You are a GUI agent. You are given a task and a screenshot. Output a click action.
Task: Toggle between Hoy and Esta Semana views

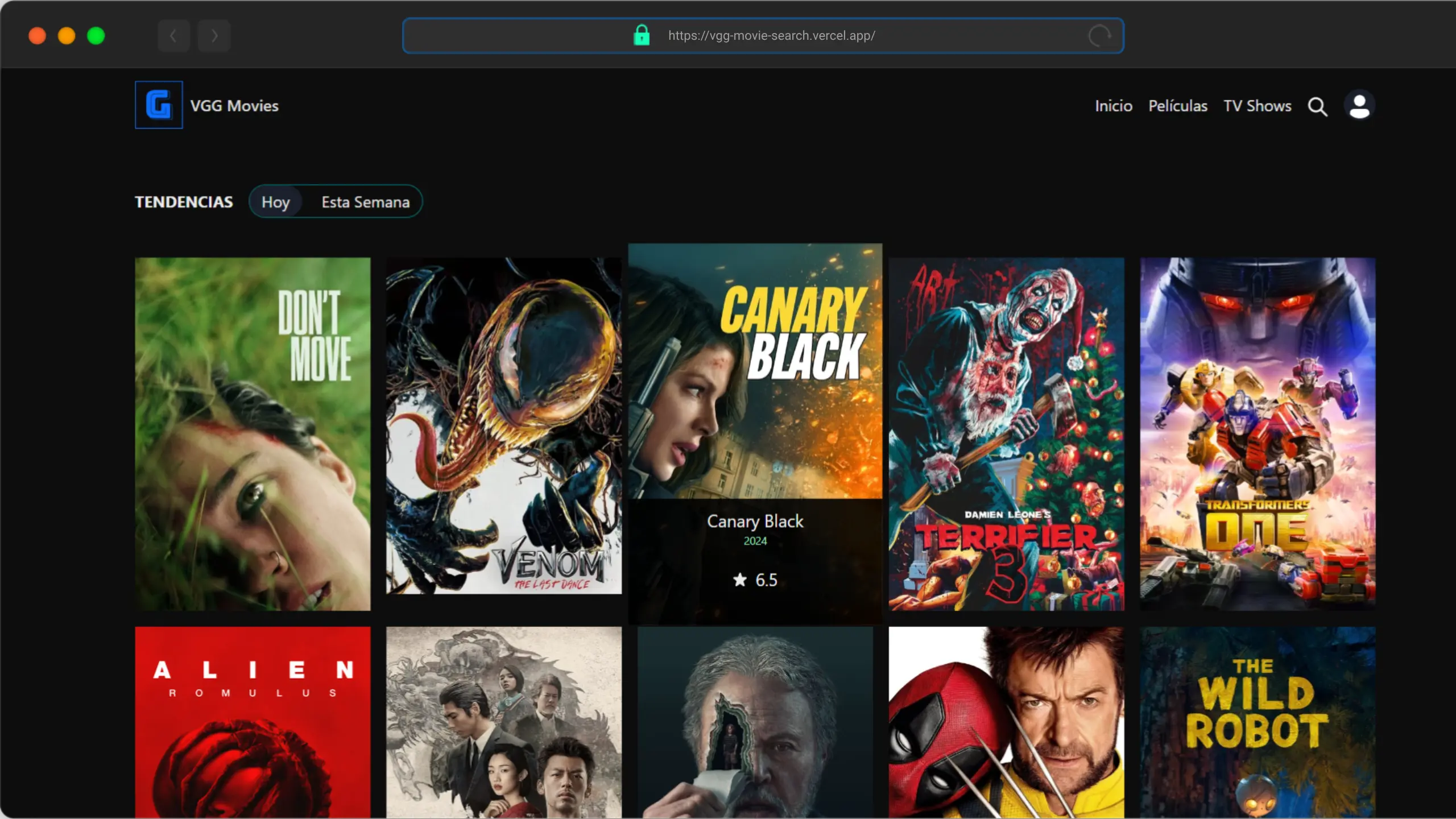pyautogui.click(x=335, y=201)
